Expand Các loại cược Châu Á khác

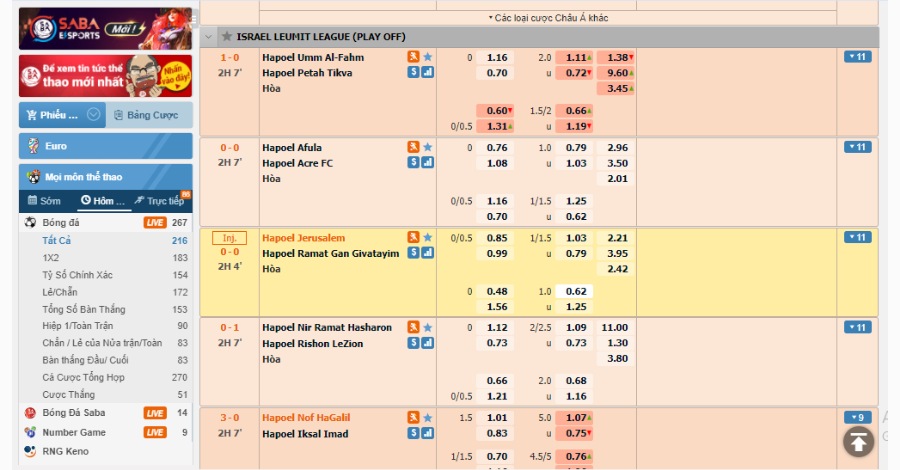[x=548, y=18]
